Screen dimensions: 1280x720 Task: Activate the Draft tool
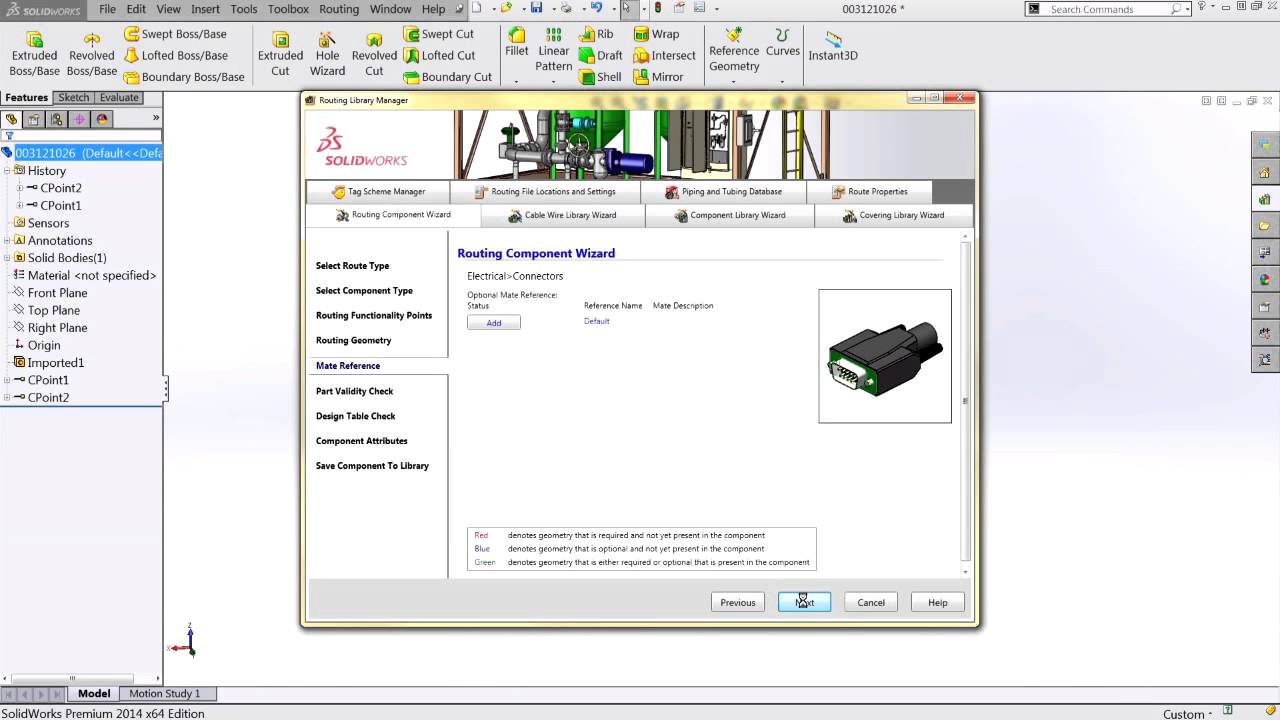601,56
